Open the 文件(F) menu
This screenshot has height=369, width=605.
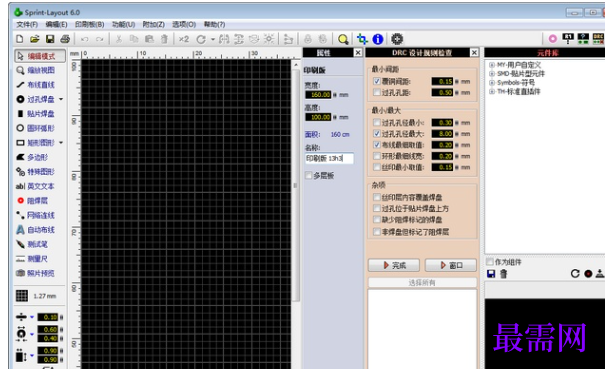[27, 24]
